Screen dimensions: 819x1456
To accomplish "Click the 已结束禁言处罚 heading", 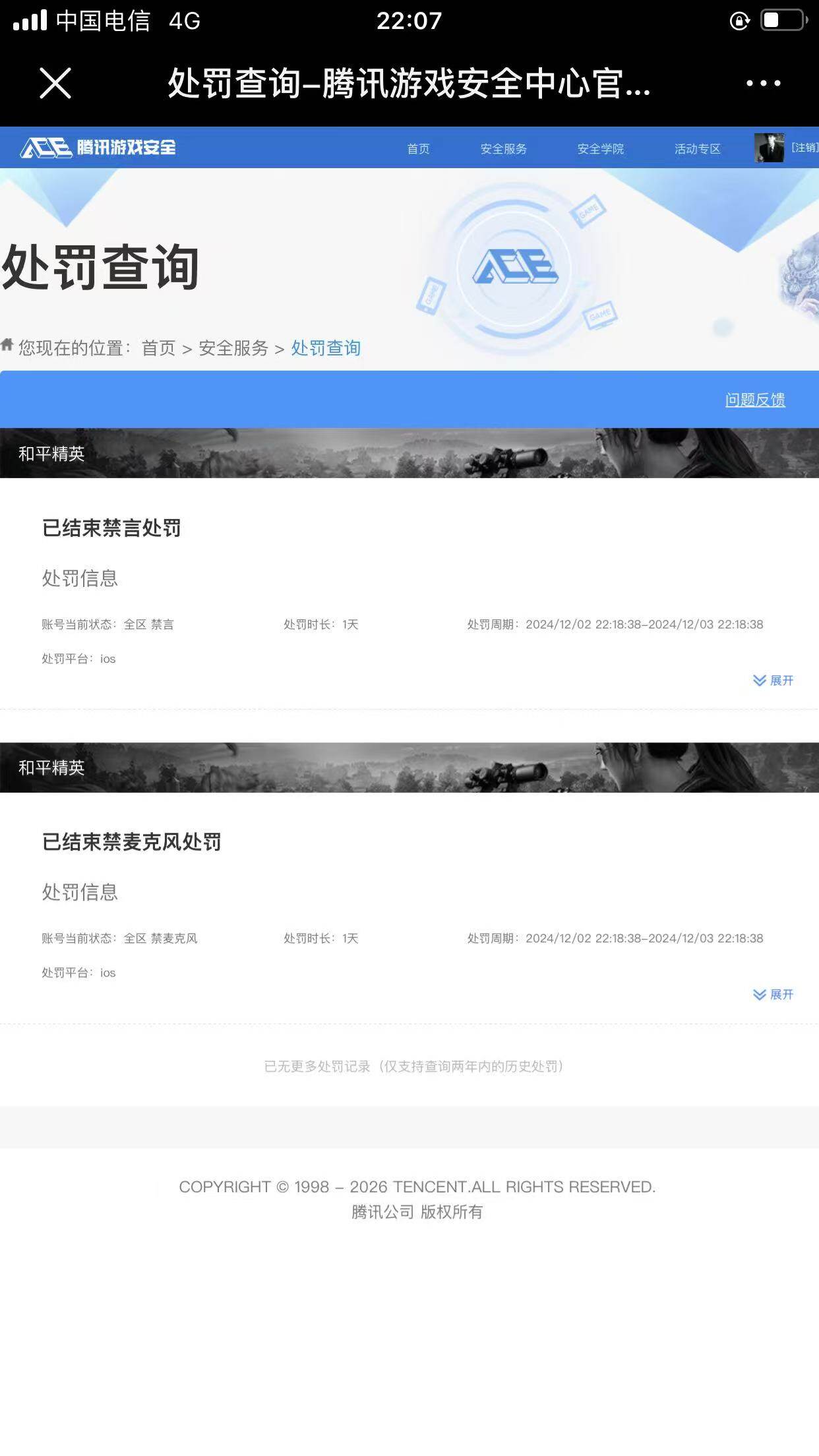I will [111, 528].
